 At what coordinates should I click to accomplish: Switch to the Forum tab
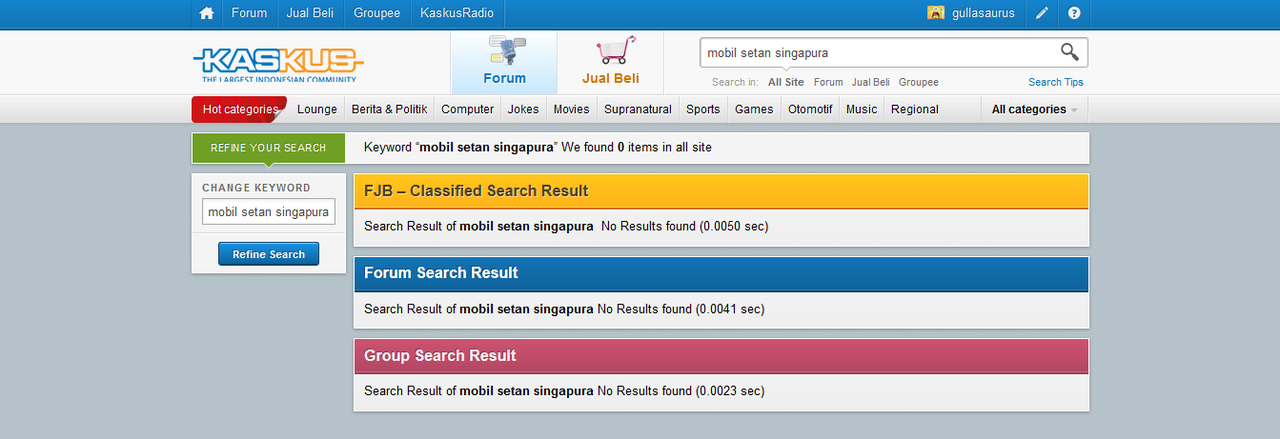[x=504, y=63]
